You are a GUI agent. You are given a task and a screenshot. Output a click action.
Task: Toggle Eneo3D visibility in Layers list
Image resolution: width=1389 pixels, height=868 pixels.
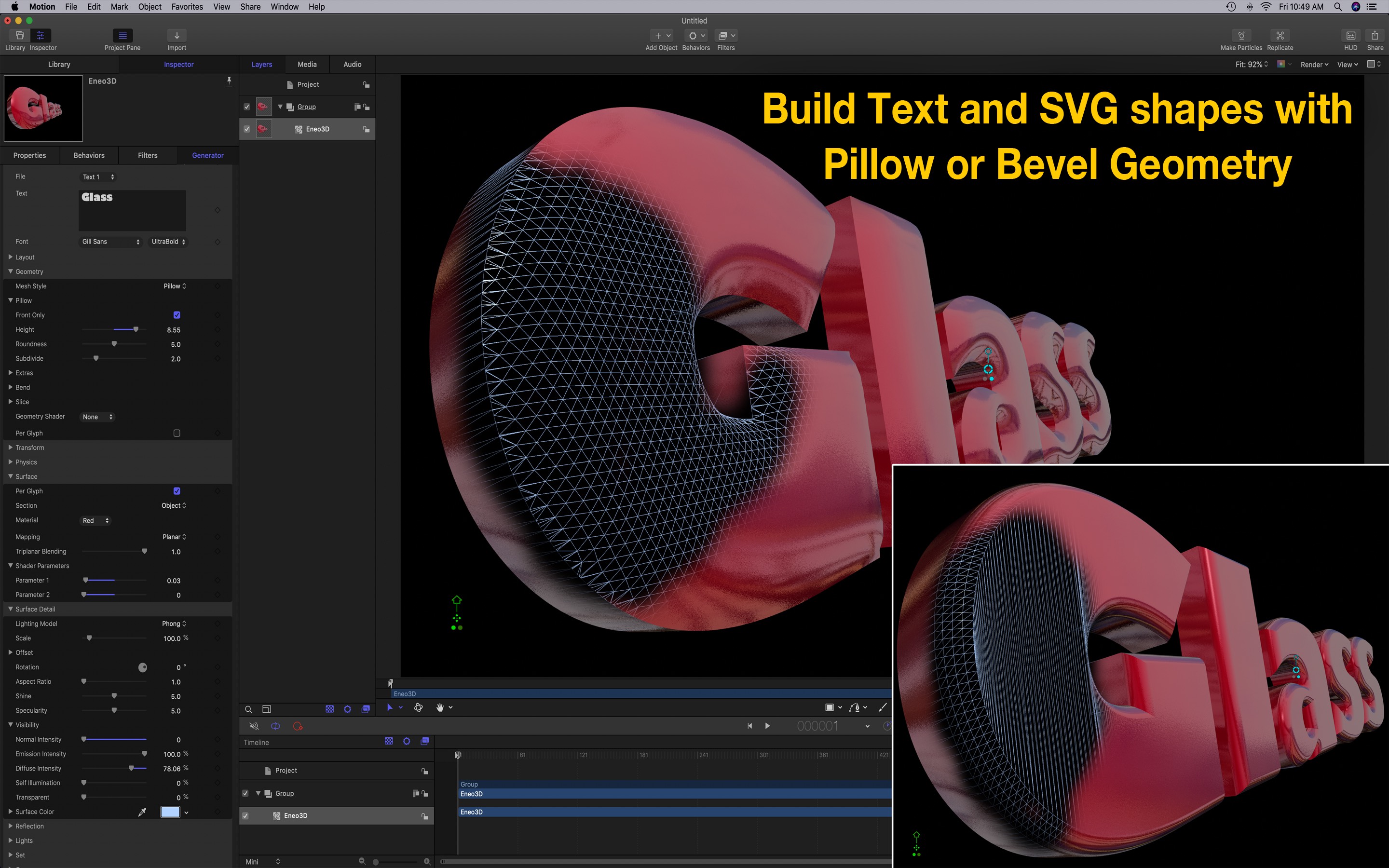click(247, 129)
